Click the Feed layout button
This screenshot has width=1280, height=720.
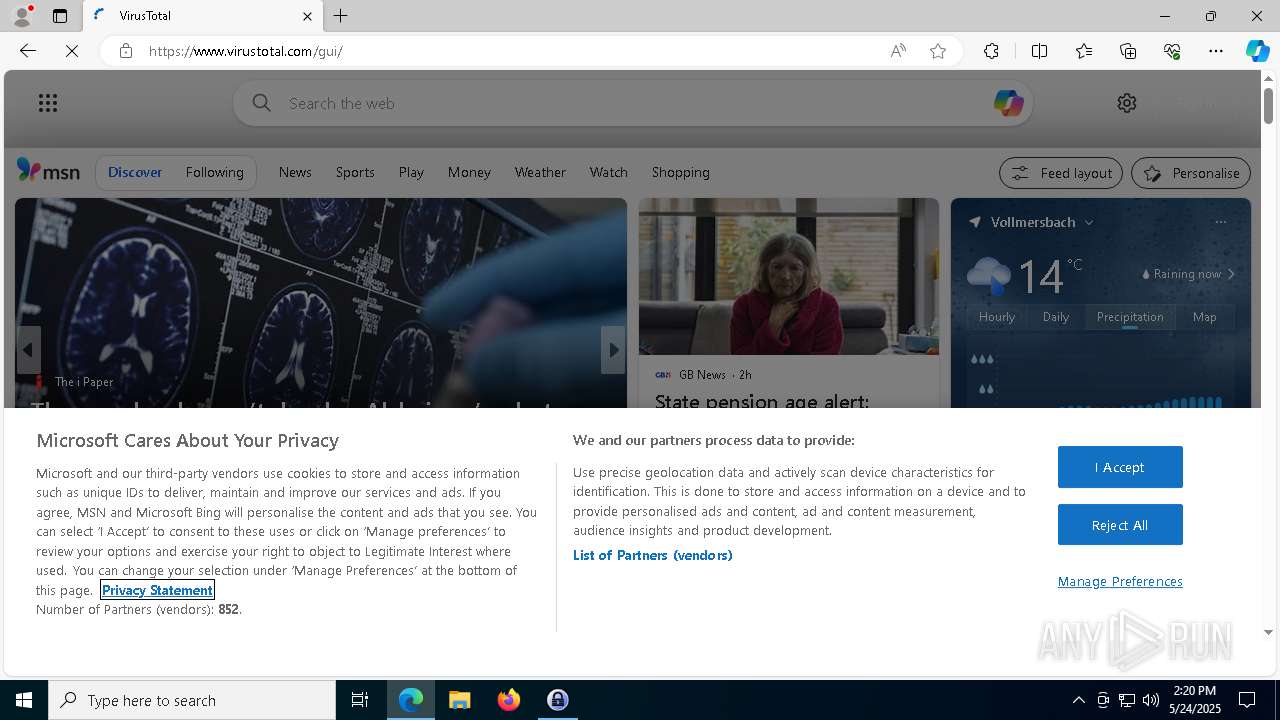point(1061,173)
